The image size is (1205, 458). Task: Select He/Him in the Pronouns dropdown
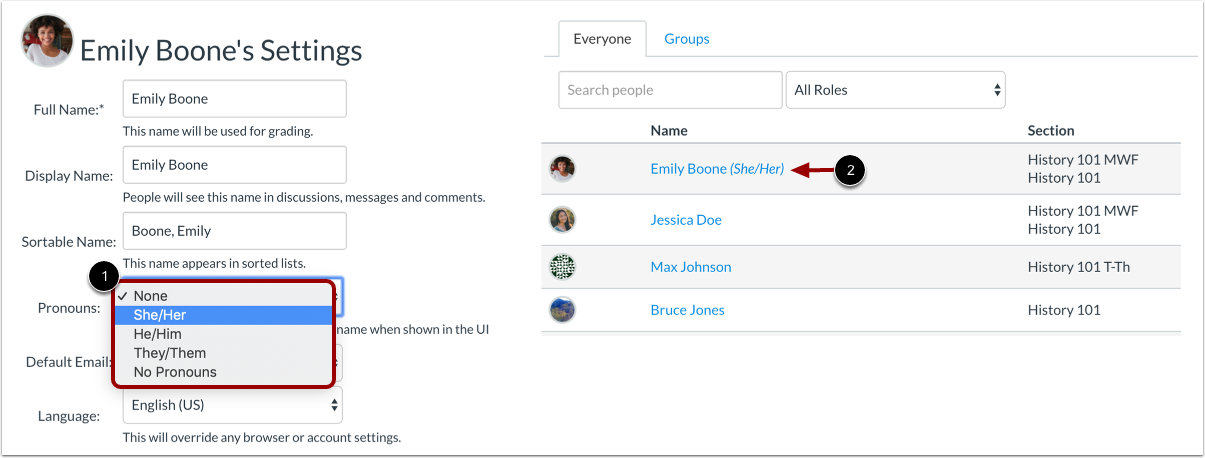tap(222, 334)
